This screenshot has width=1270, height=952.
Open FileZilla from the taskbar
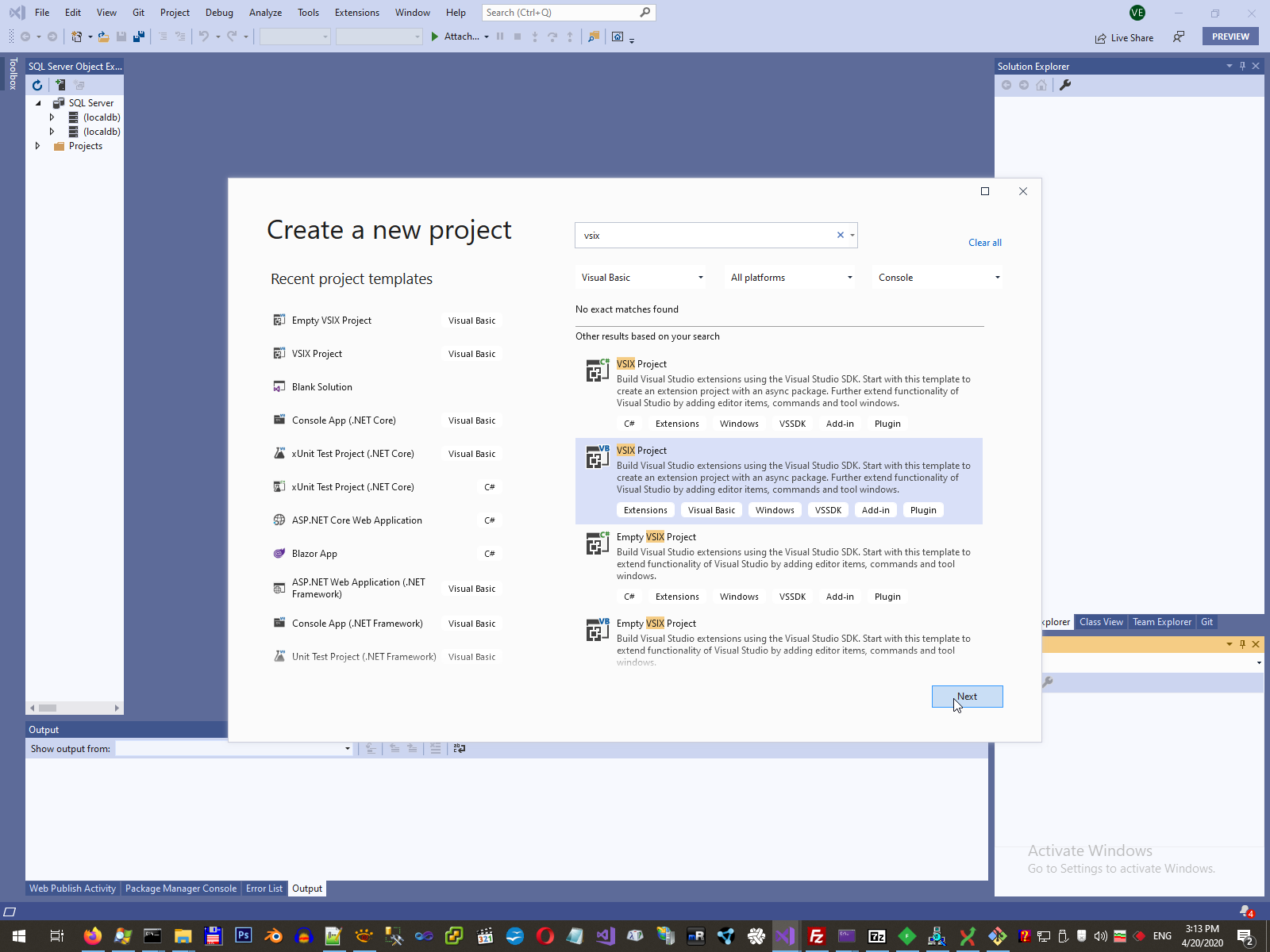816,936
